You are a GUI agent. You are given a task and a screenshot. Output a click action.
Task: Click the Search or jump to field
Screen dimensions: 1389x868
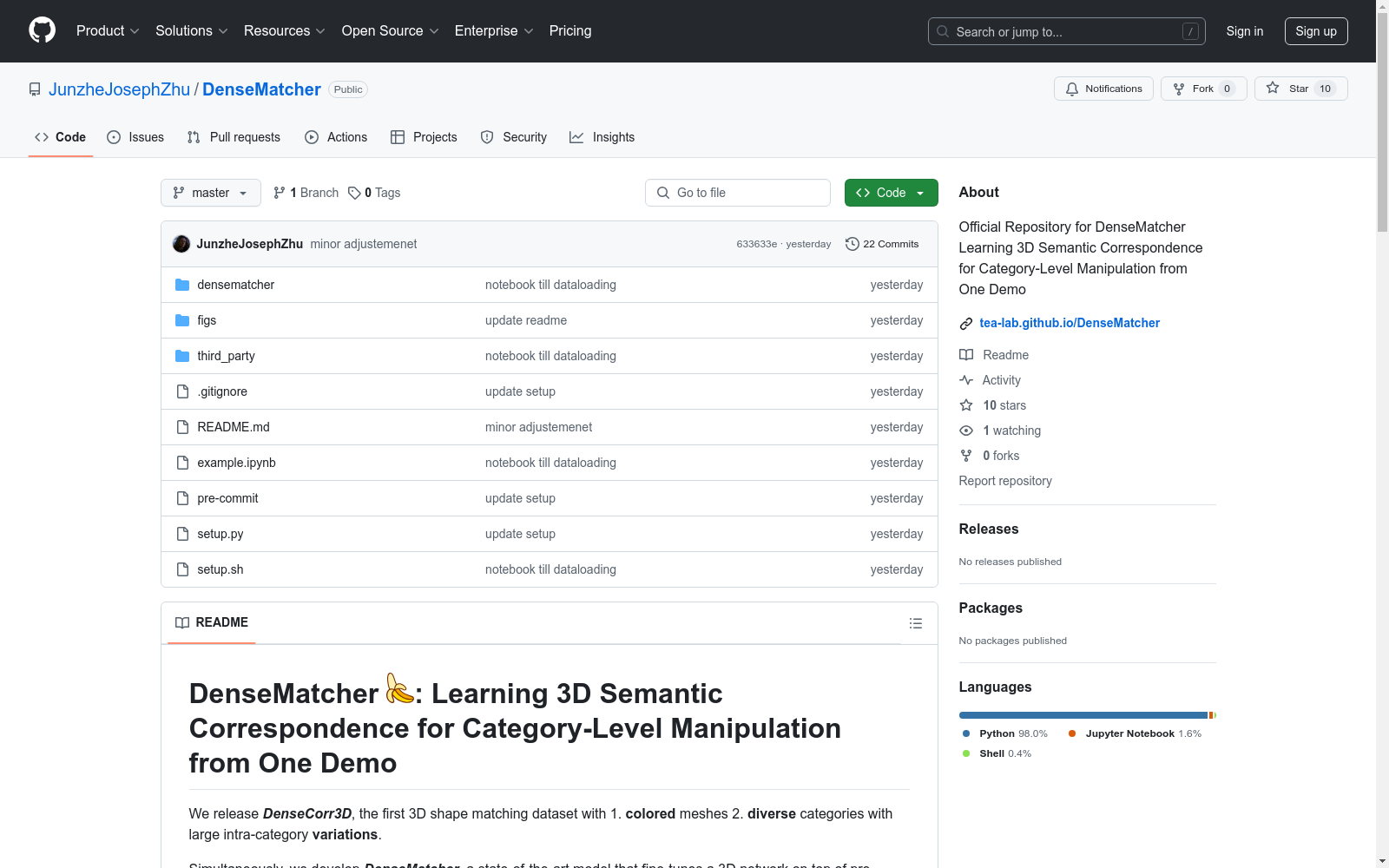(x=1067, y=31)
